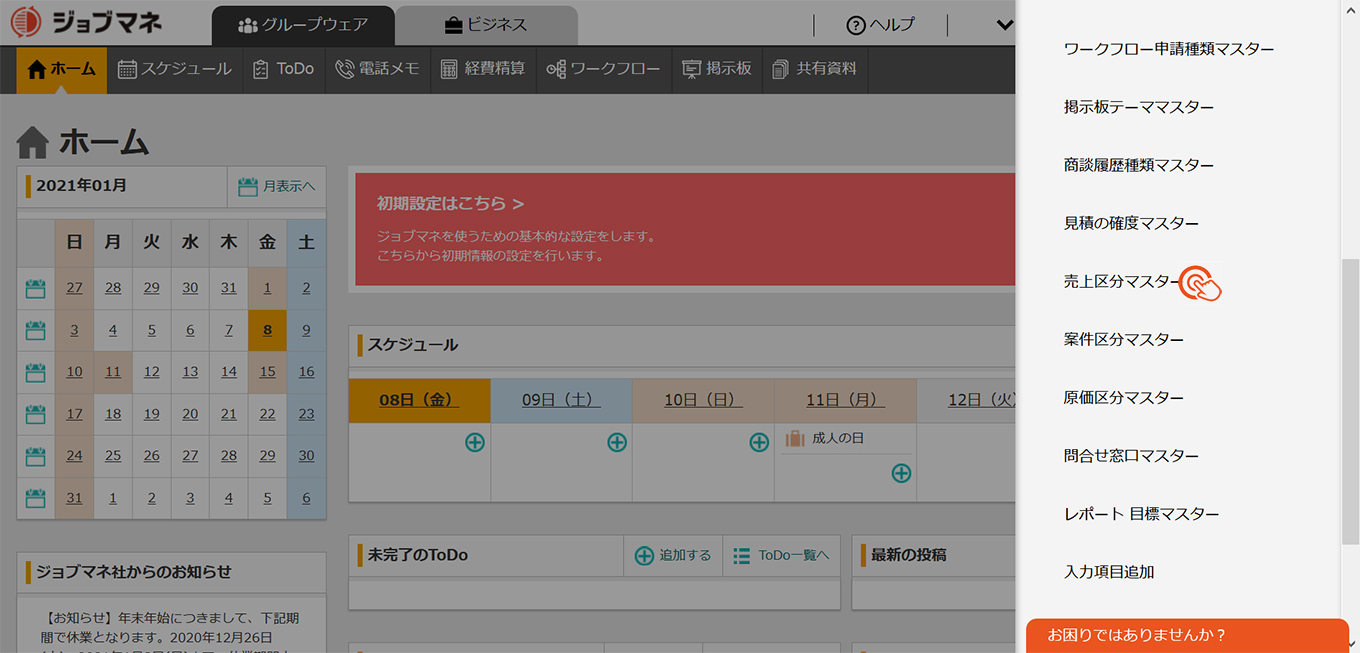Select date 23 in the January calendar
The height and width of the screenshot is (653, 1360).
point(306,413)
